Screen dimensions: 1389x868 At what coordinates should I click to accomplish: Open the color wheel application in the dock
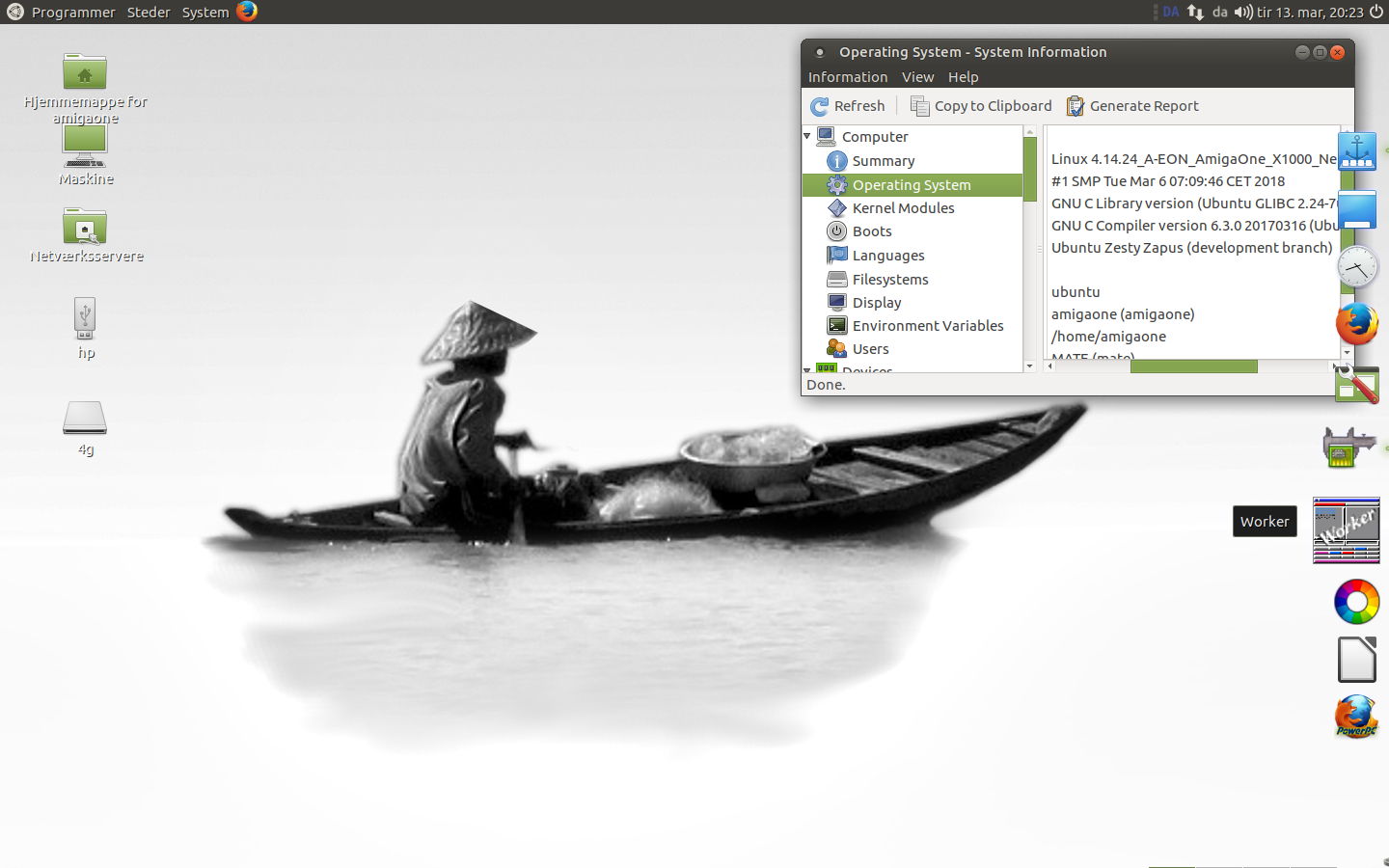tap(1356, 603)
